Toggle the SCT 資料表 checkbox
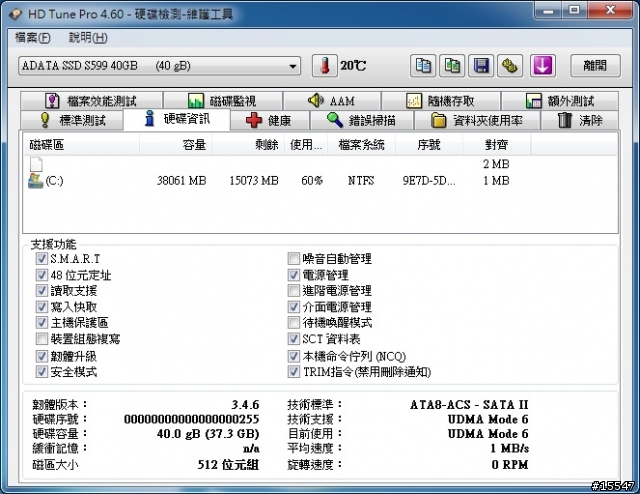 [x=293, y=339]
